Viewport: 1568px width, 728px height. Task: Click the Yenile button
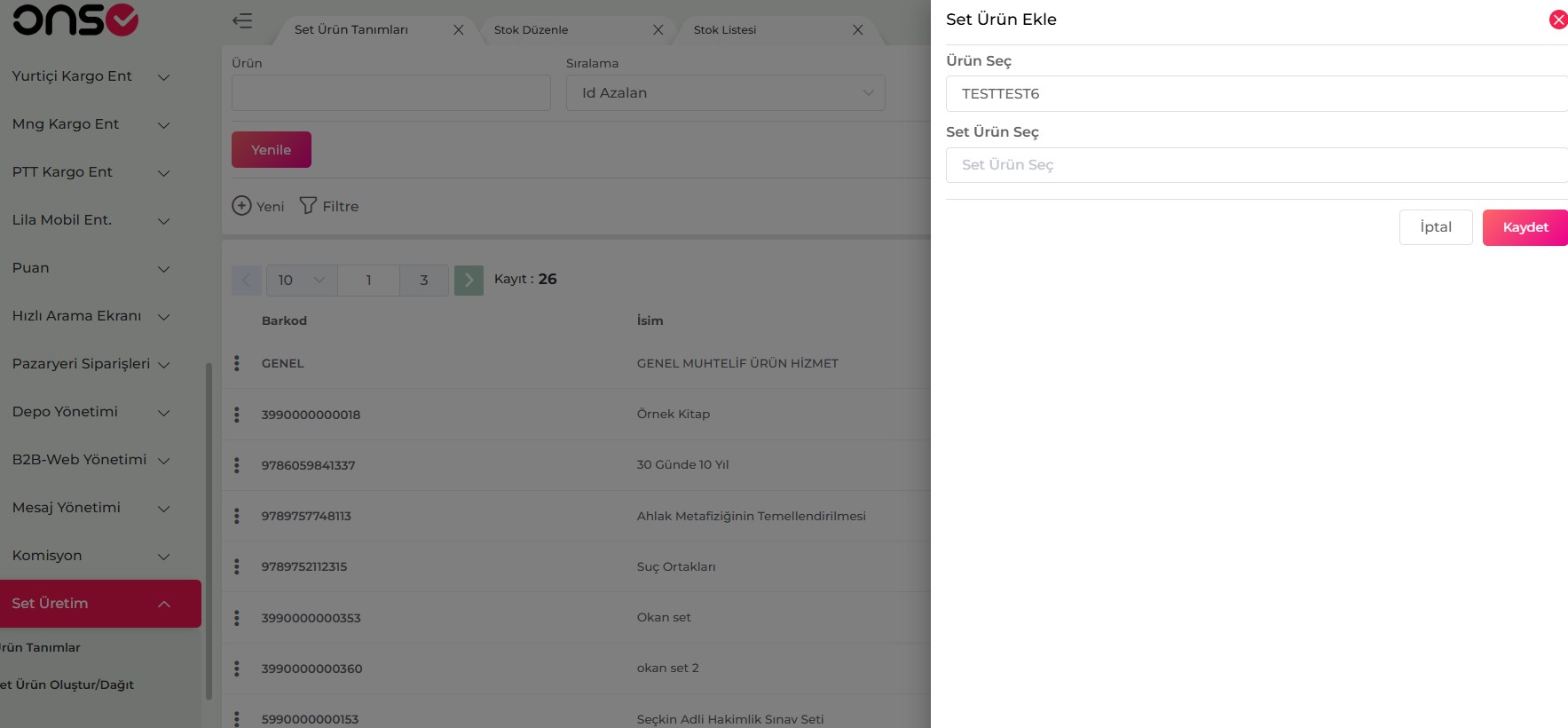pyautogui.click(x=272, y=149)
